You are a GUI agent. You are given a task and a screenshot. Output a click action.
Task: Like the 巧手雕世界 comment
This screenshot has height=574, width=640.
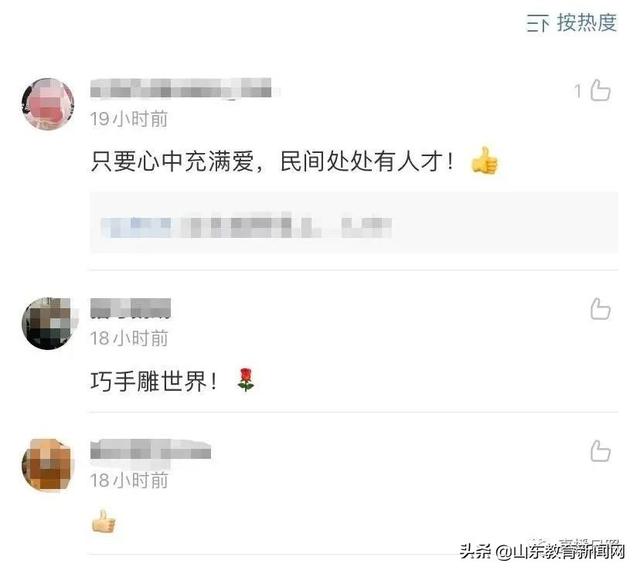600,309
